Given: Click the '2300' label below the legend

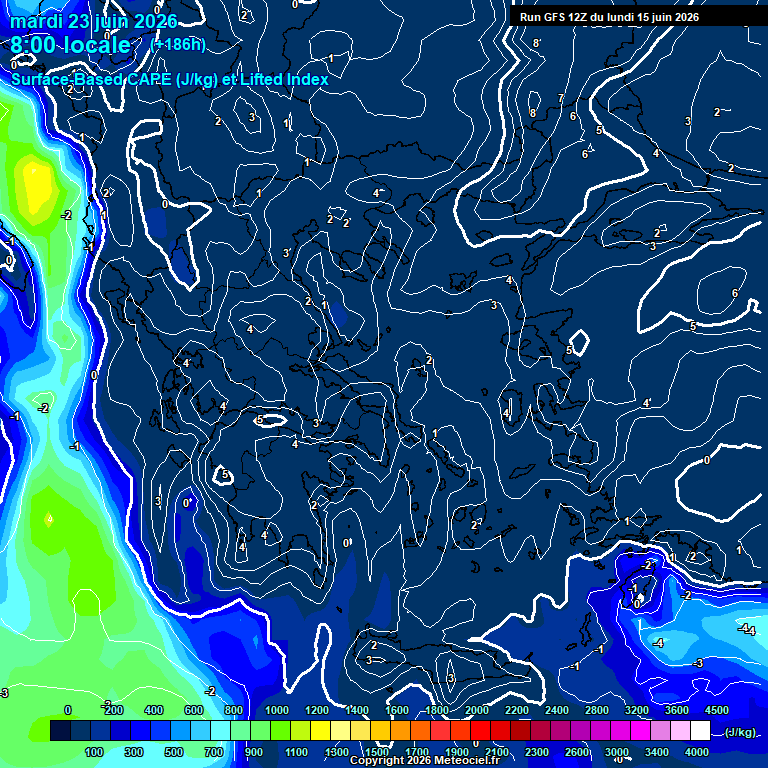Looking at the screenshot, I should (537, 752).
